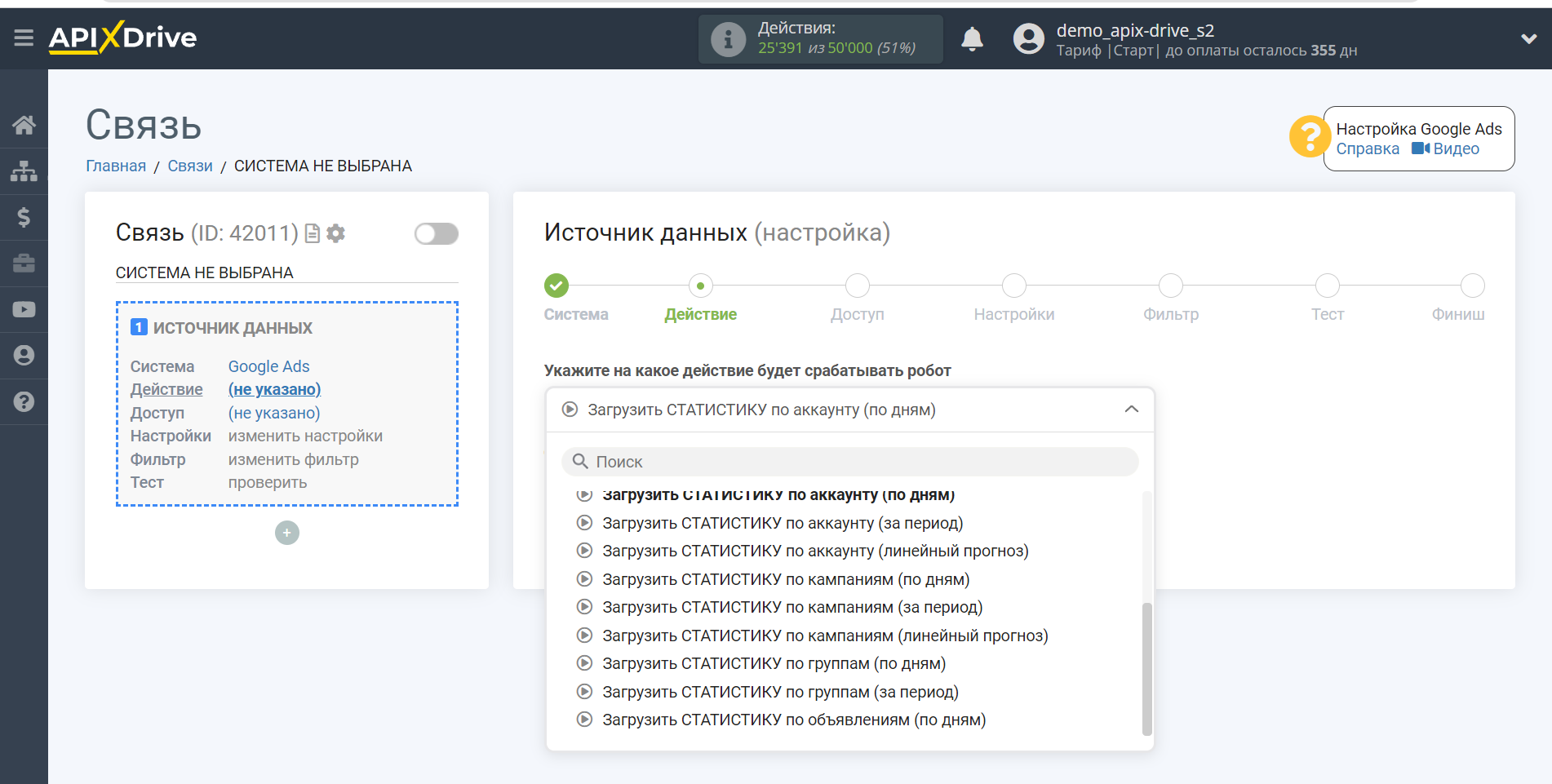Click the Поиск search field
The width and height of the screenshot is (1552, 784).
click(849, 462)
